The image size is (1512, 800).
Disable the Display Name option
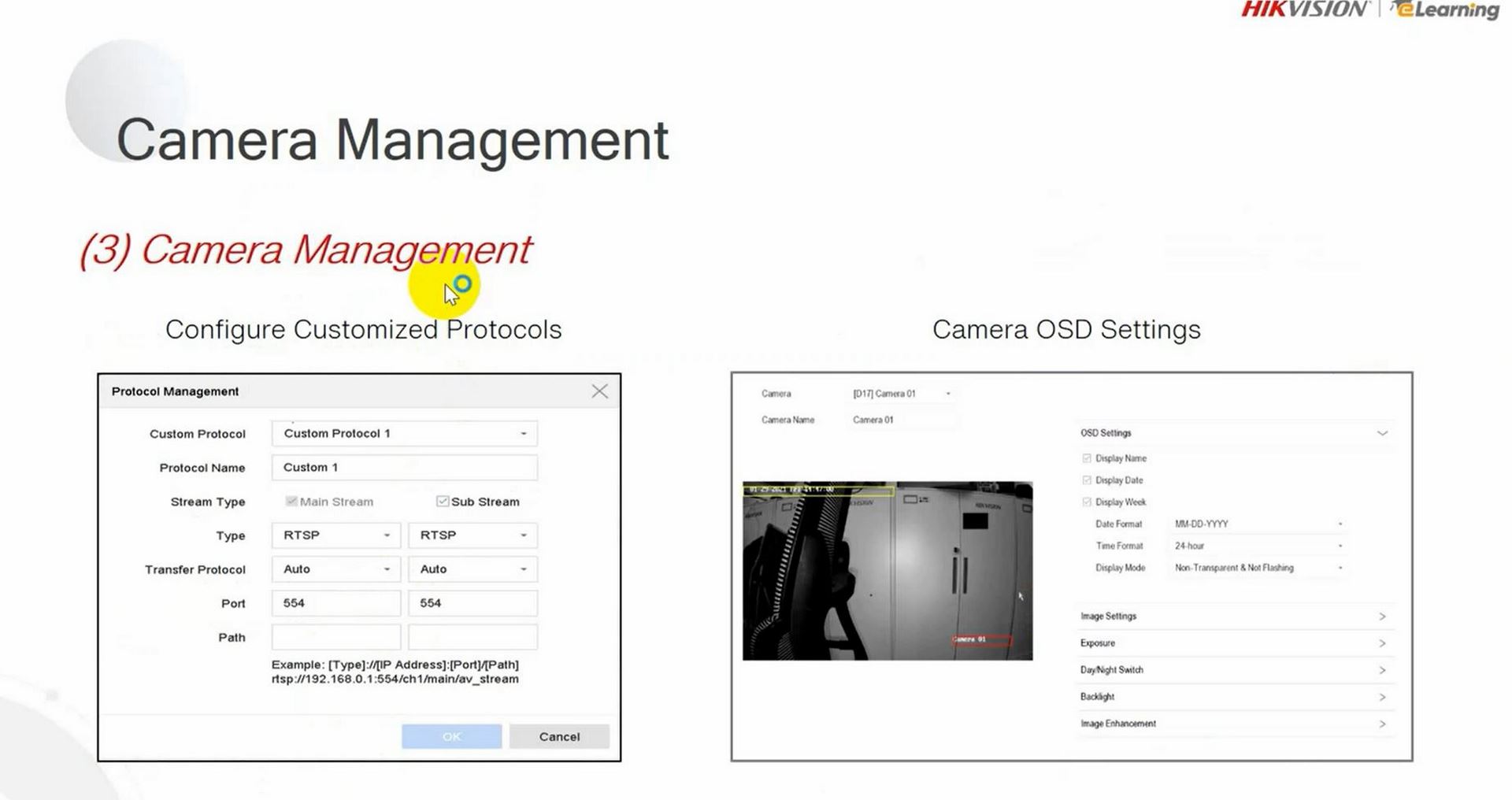pos(1087,457)
